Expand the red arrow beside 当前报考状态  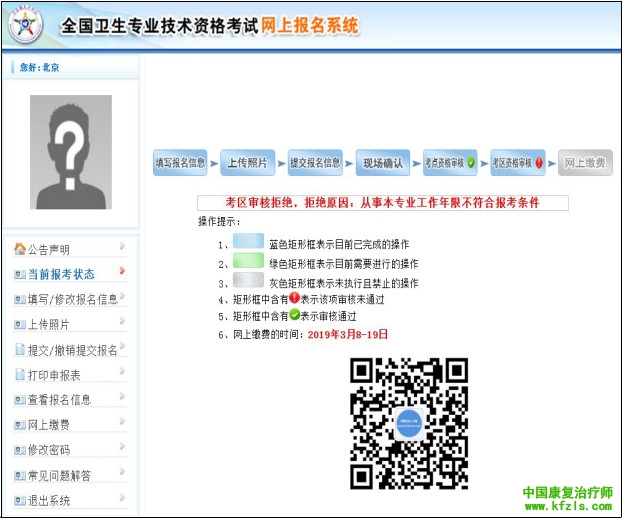click(122, 271)
